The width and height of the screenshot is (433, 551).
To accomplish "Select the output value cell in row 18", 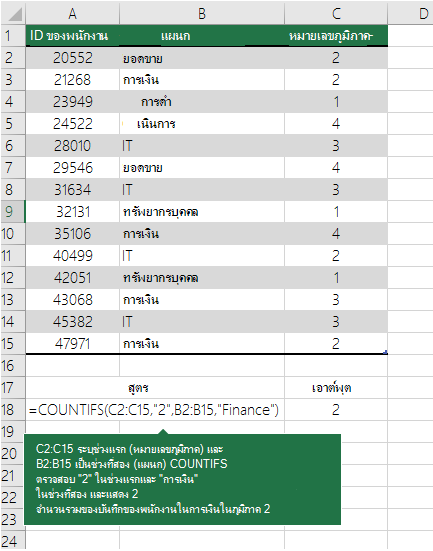I will coord(336,409).
